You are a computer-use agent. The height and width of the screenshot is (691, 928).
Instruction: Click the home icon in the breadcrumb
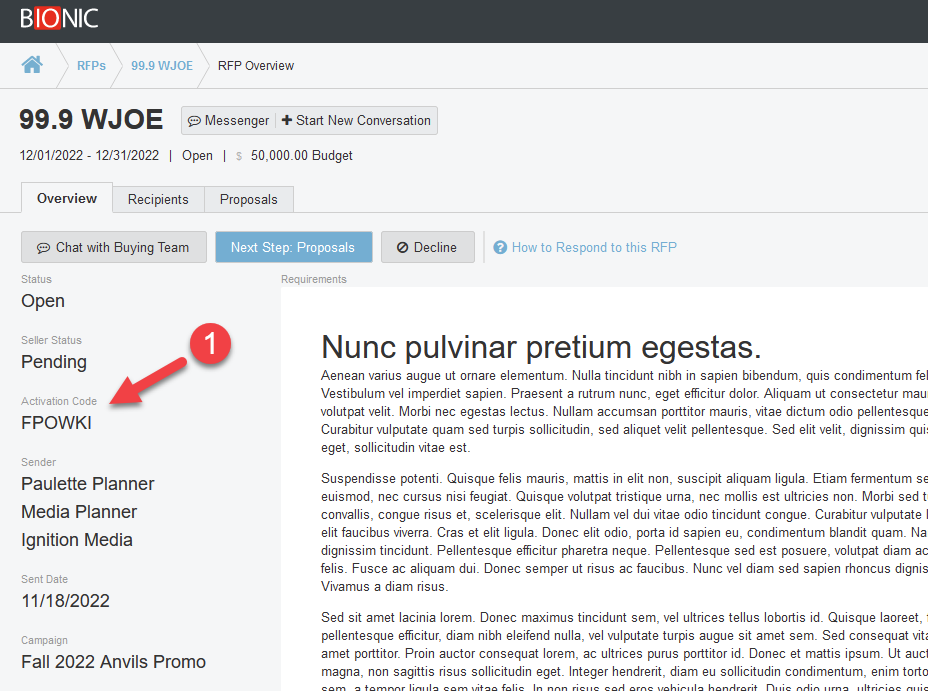[x=32, y=65]
